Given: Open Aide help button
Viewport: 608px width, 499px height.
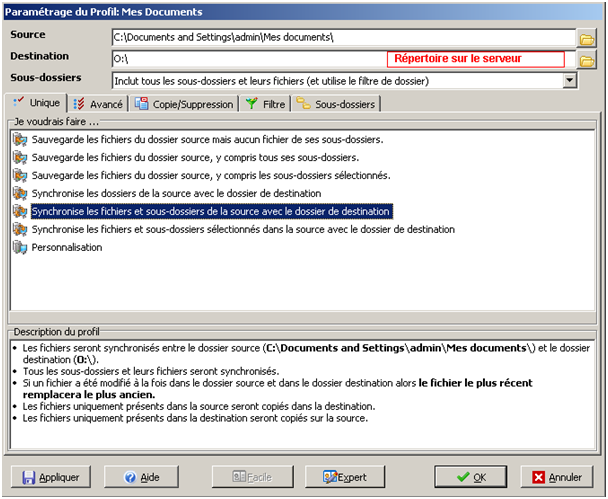Looking at the screenshot, I should (141, 477).
